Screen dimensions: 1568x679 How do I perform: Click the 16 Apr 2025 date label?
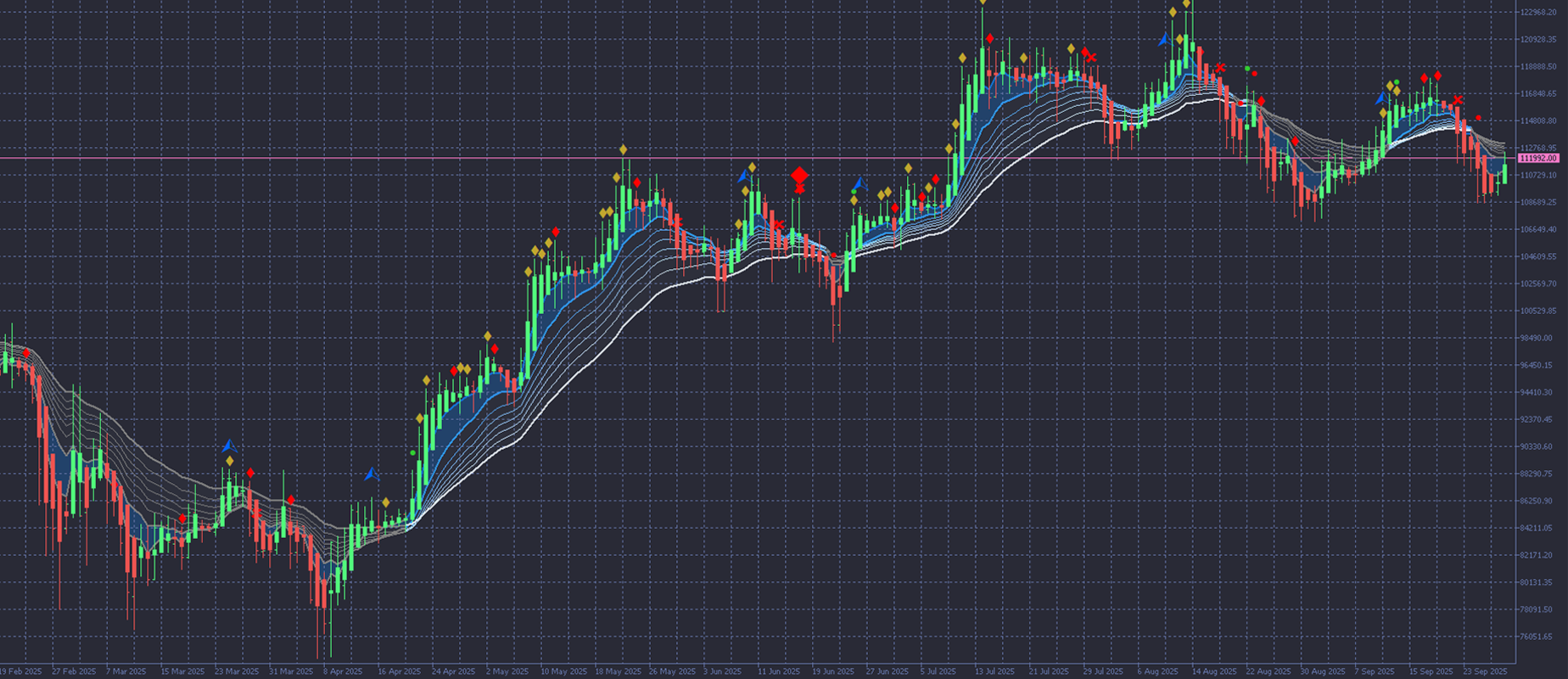(400, 671)
